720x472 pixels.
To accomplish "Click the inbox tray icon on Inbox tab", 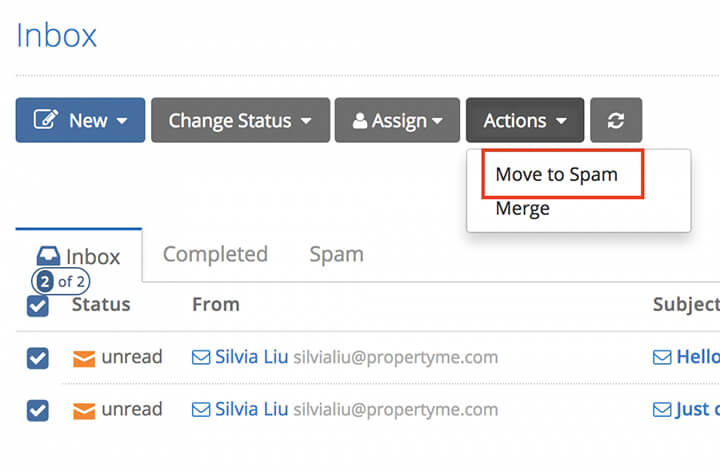I will click(x=48, y=256).
